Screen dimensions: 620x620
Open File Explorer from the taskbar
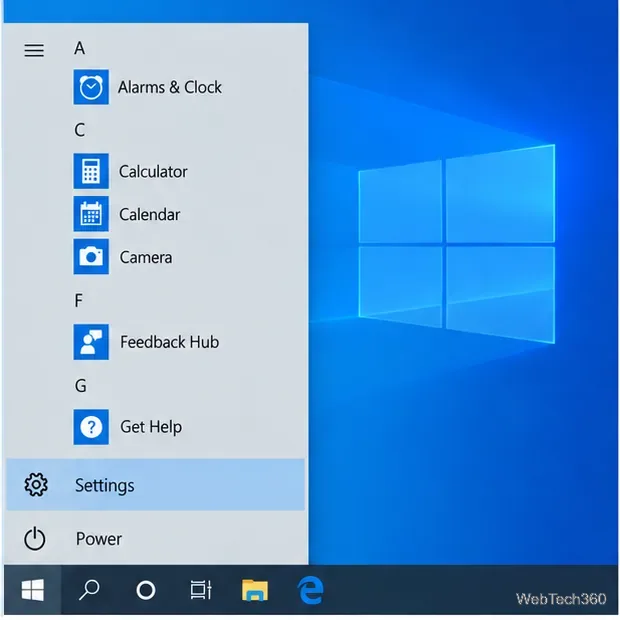point(255,590)
